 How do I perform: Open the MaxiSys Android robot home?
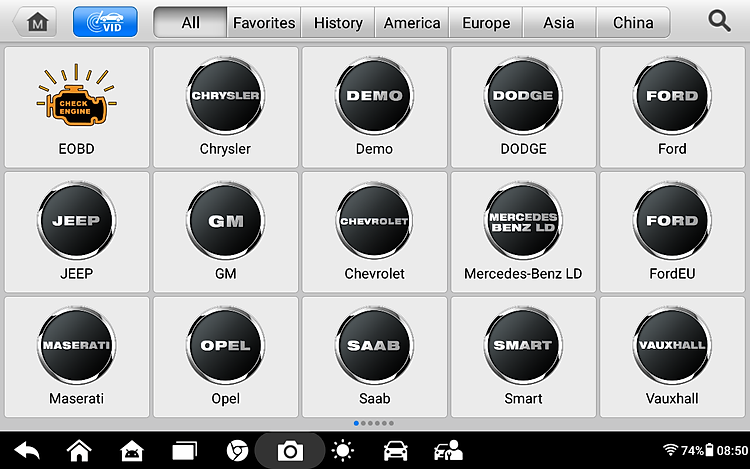pos(132,451)
